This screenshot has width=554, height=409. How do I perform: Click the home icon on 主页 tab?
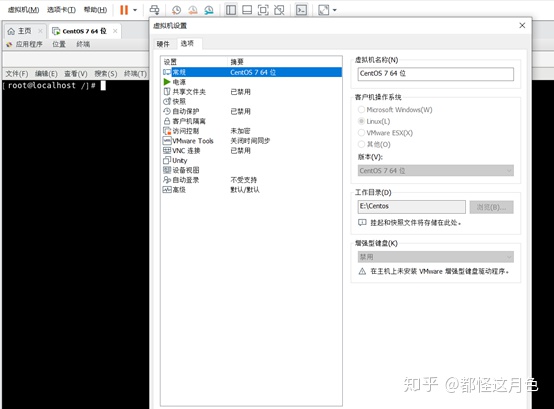[11, 31]
